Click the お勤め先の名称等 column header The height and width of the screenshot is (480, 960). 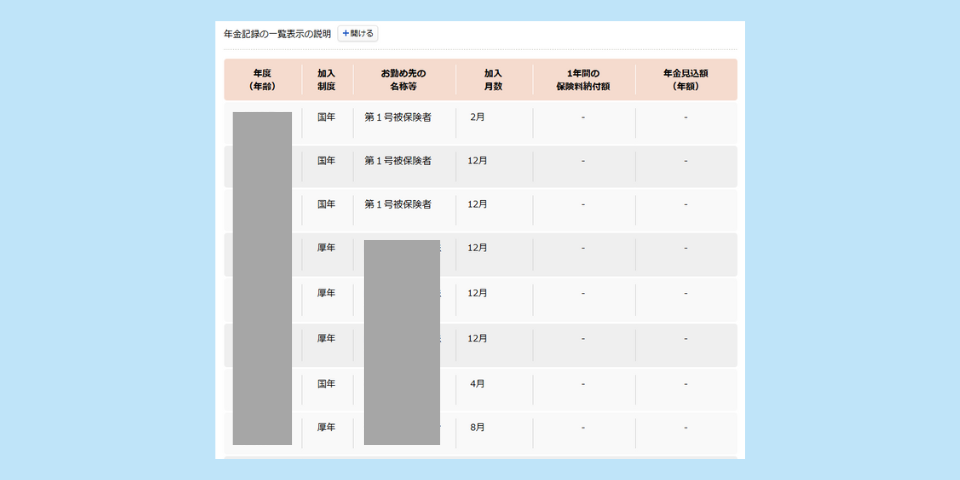[x=403, y=80]
